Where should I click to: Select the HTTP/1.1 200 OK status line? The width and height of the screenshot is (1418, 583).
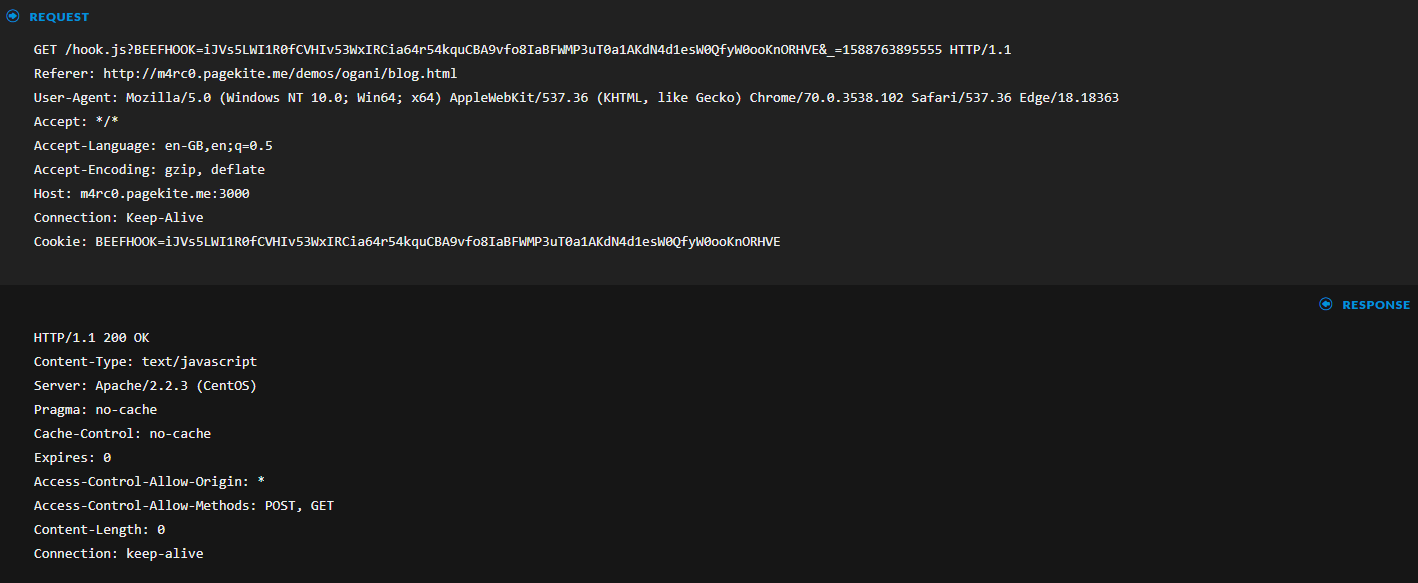92,338
